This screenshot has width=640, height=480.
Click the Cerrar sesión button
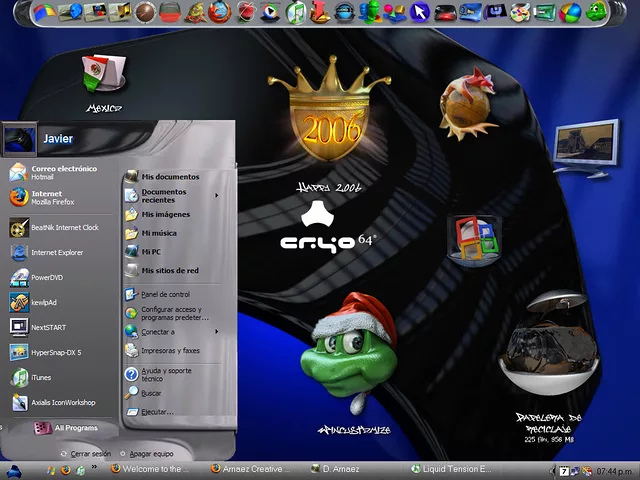[84, 453]
